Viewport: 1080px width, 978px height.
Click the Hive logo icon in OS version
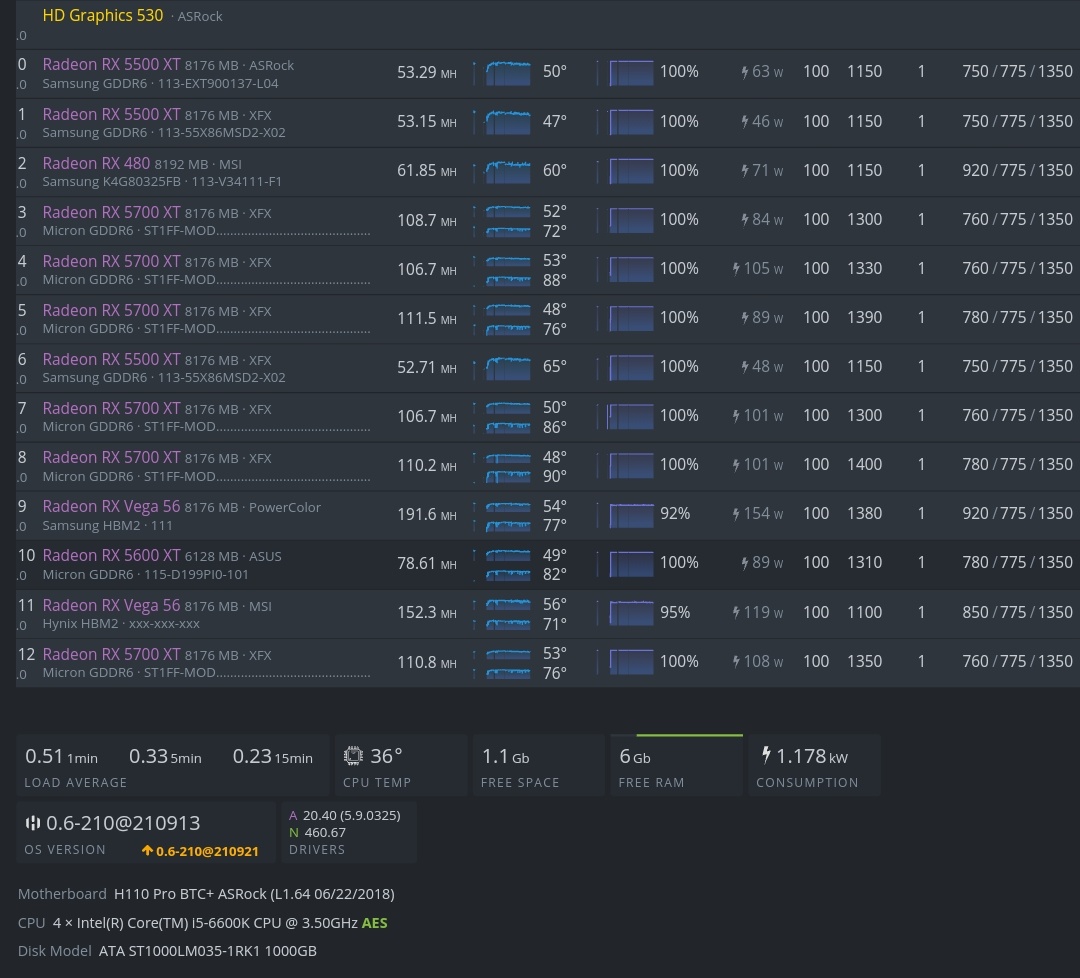coord(33,823)
